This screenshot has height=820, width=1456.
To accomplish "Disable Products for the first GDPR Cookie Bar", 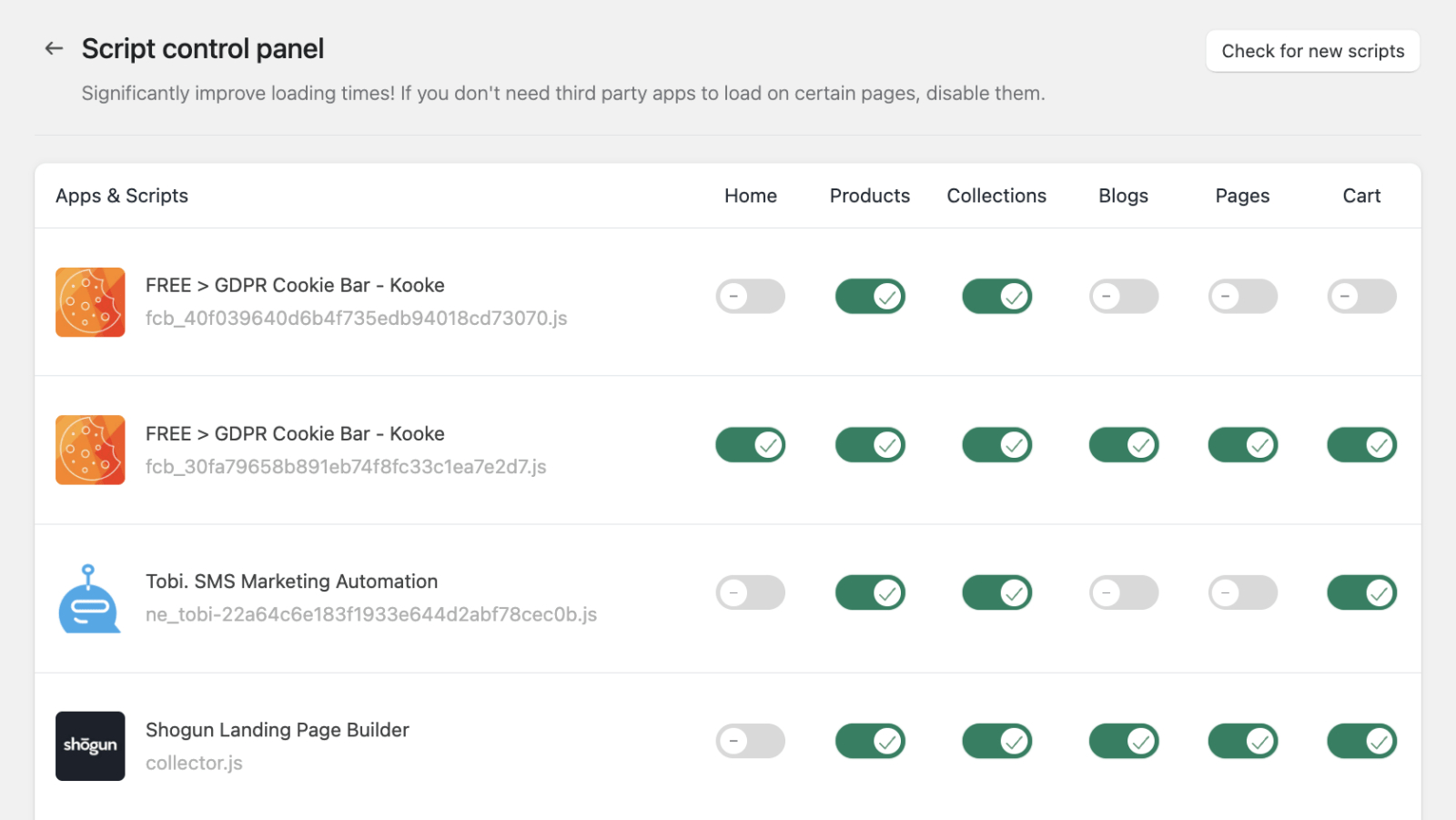I will pos(870,296).
